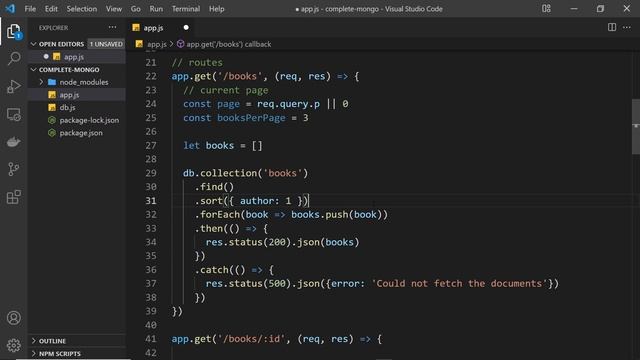Click the text '// routes' comment

197,62
